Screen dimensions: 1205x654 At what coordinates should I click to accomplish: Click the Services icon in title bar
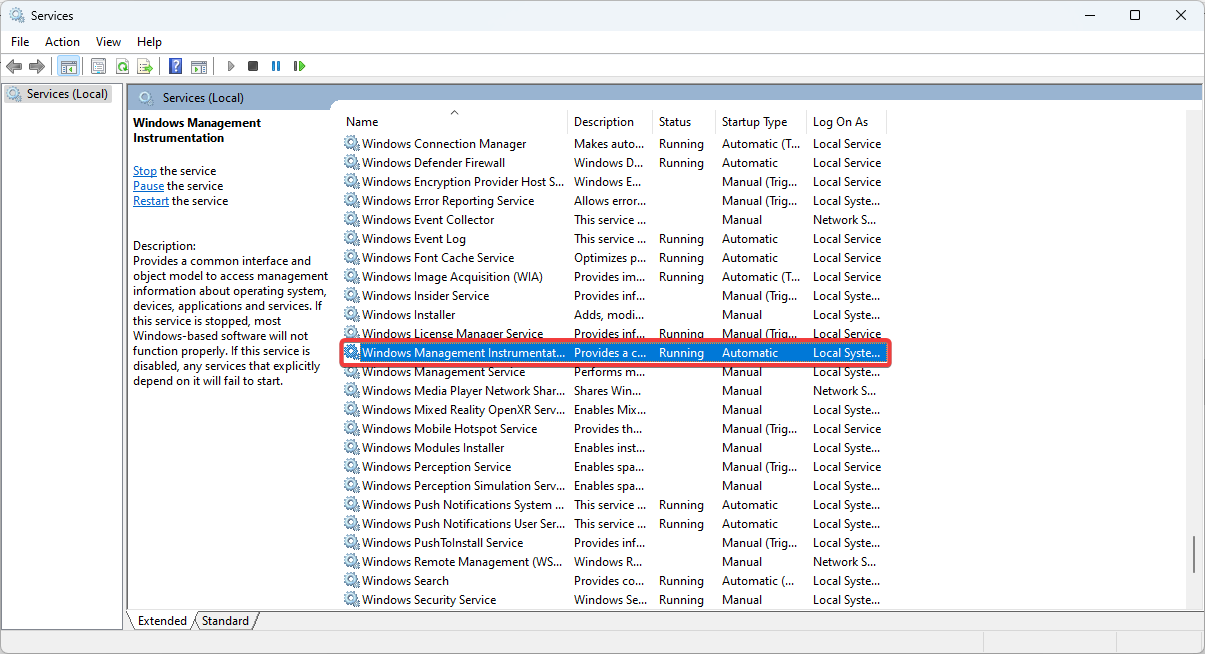[x=17, y=16]
